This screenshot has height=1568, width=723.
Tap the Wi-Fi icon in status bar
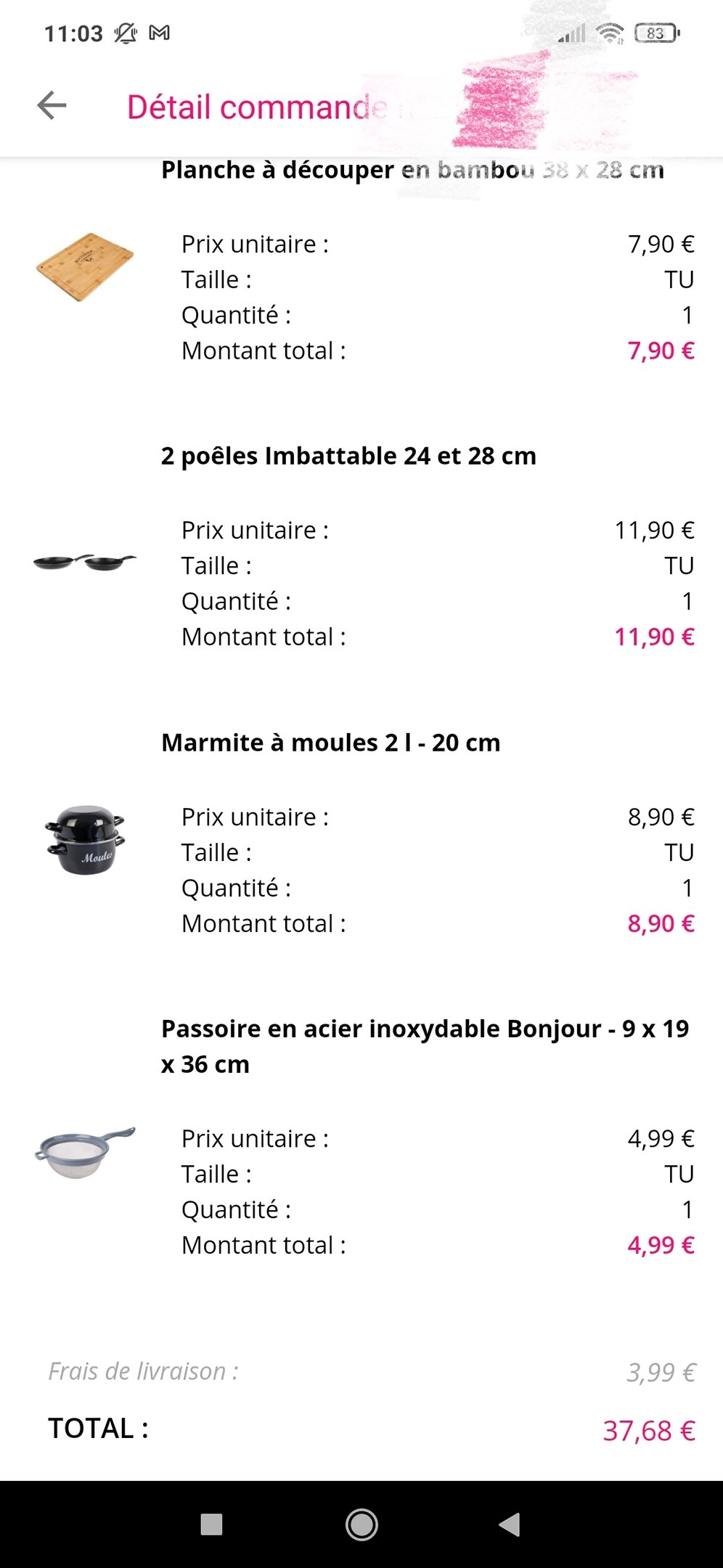(609, 33)
